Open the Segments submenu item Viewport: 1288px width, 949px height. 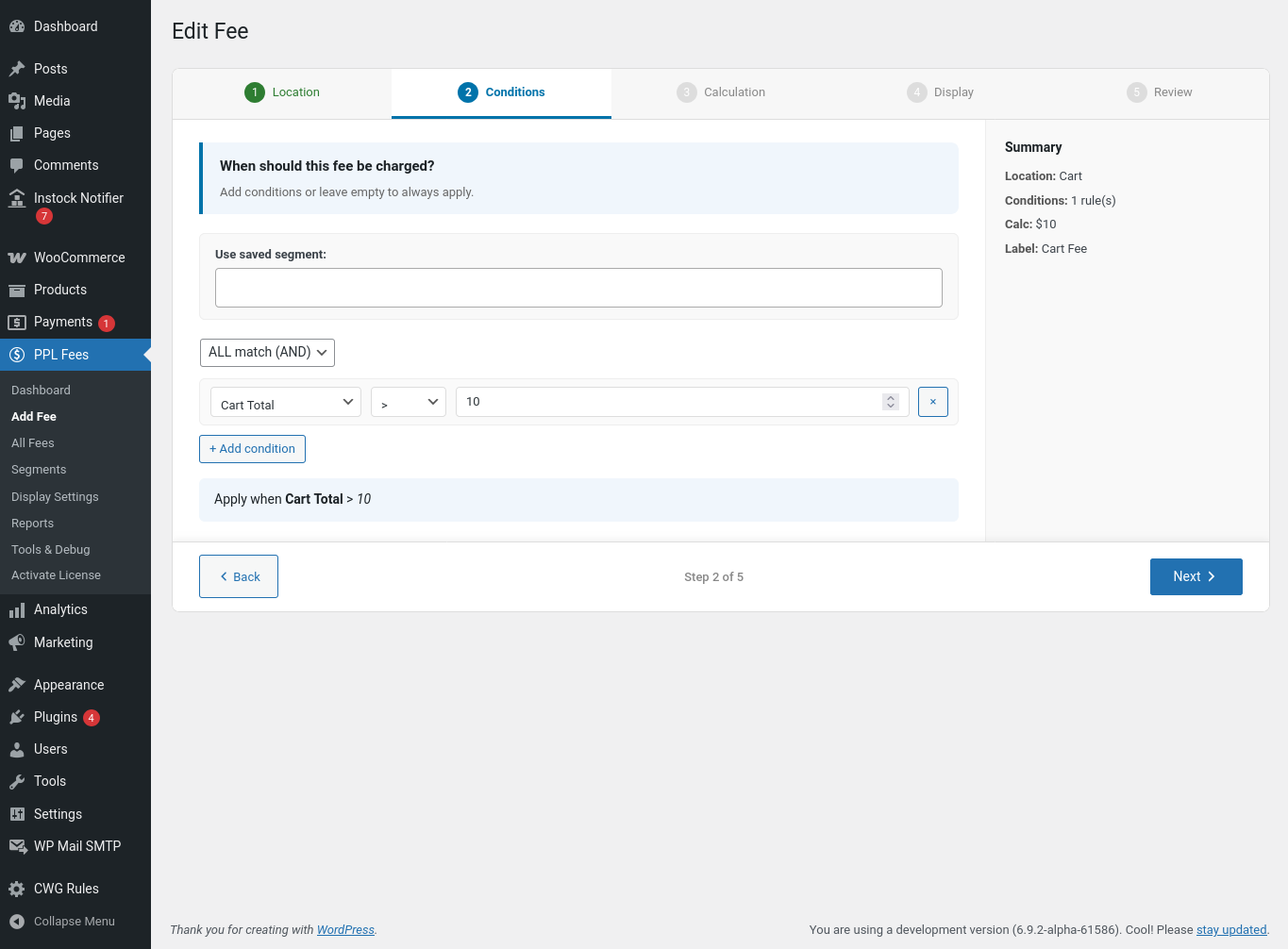pos(39,470)
